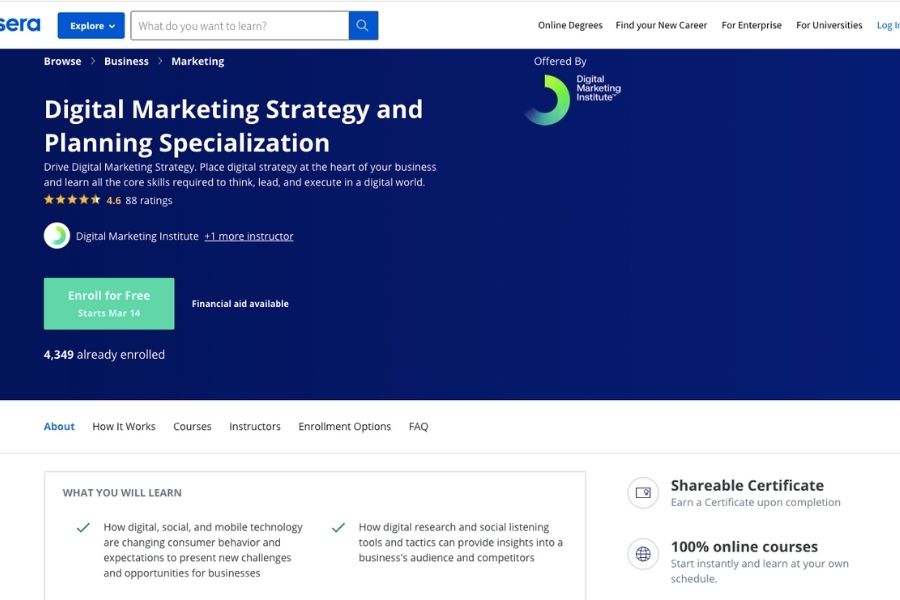Switch to the Instructors tab
This screenshot has width=900, height=600.
pyautogui.click(x=255, y=427)
